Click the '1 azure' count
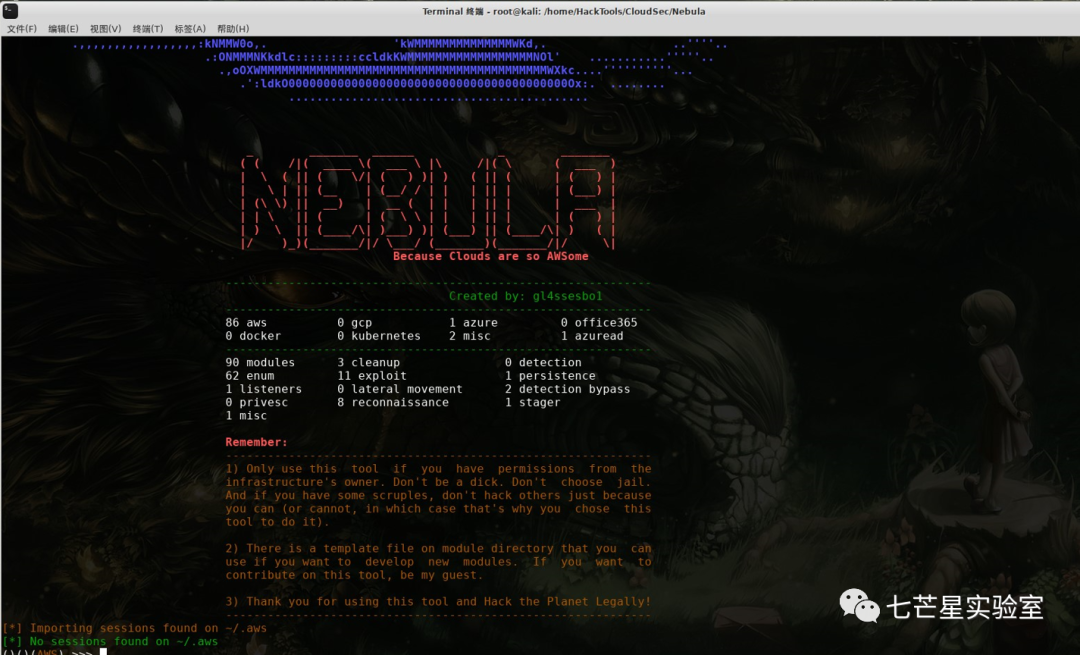Screen dimensions: 1080x655 [473, 322]
